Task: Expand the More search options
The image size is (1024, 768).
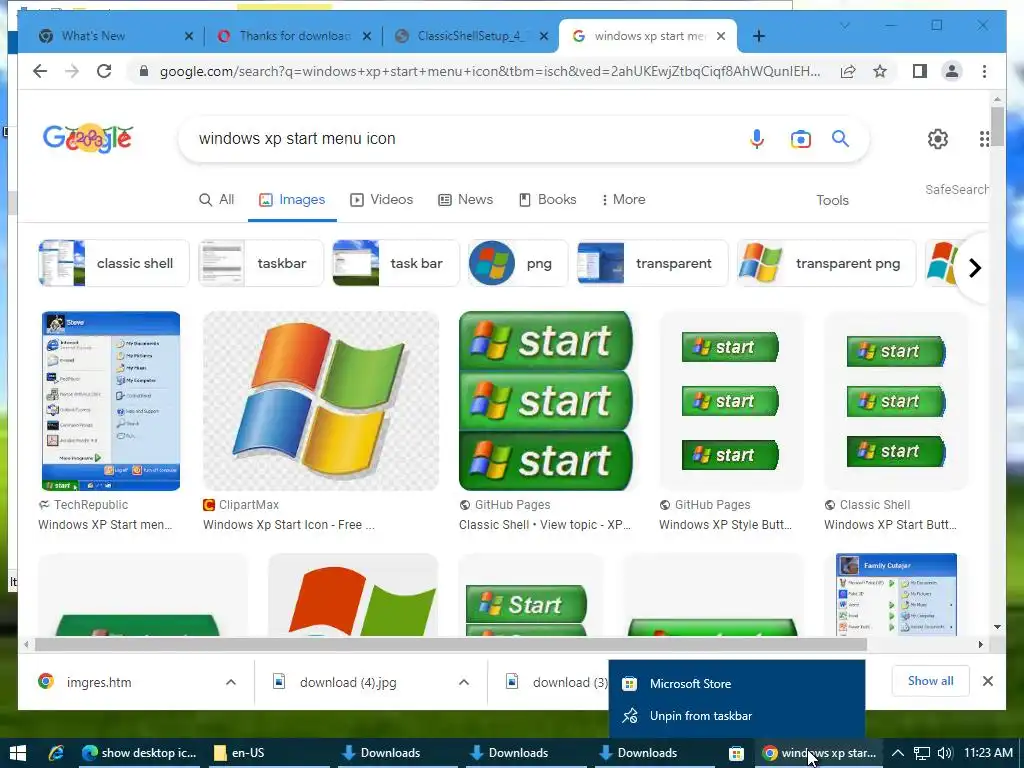Action: point(622,200)
